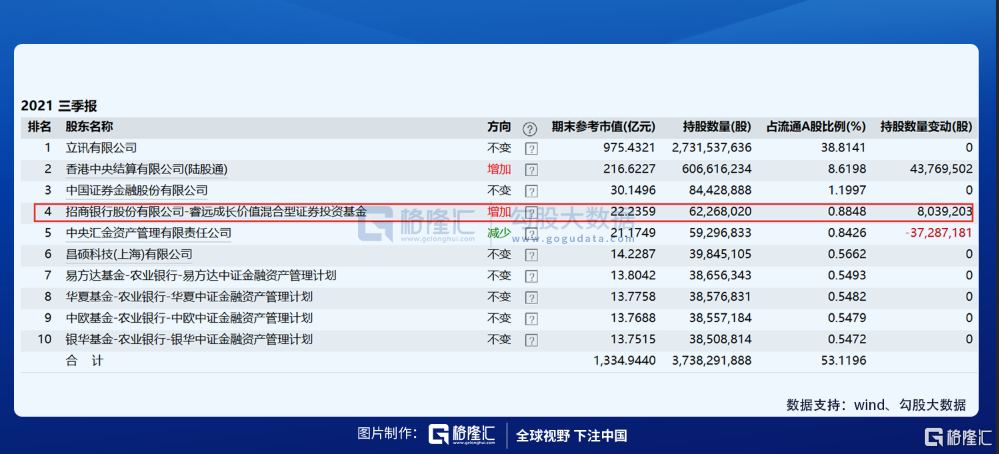999x454 pixels.
Task: Click share count 62,268,020
Action: 721,211
